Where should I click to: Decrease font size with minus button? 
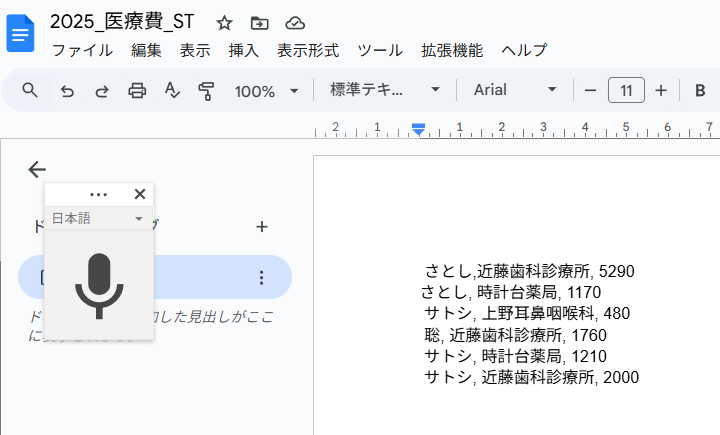click(x=590, y=91)
